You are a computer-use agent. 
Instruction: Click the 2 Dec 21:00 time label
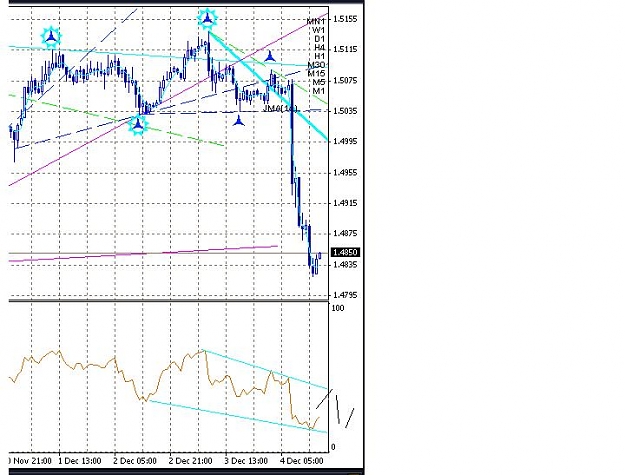pyautogui.click(x=190, y=461)
